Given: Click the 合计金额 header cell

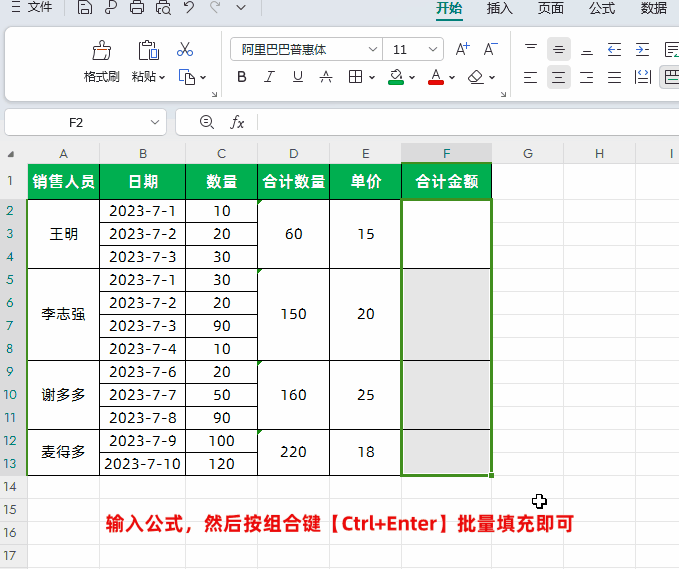Looking at the screenshot, I should [446, 181].
